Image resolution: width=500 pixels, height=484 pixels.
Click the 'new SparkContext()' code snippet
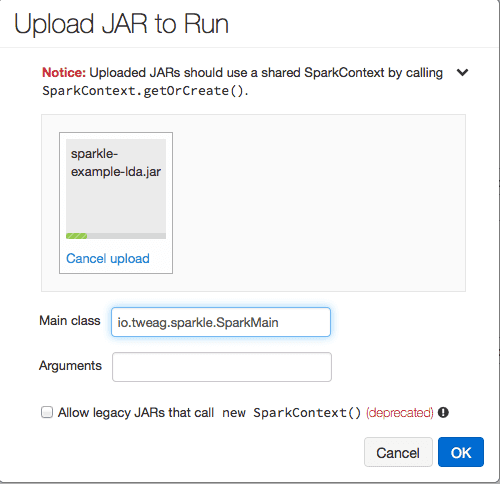click(x=291, y=413)
